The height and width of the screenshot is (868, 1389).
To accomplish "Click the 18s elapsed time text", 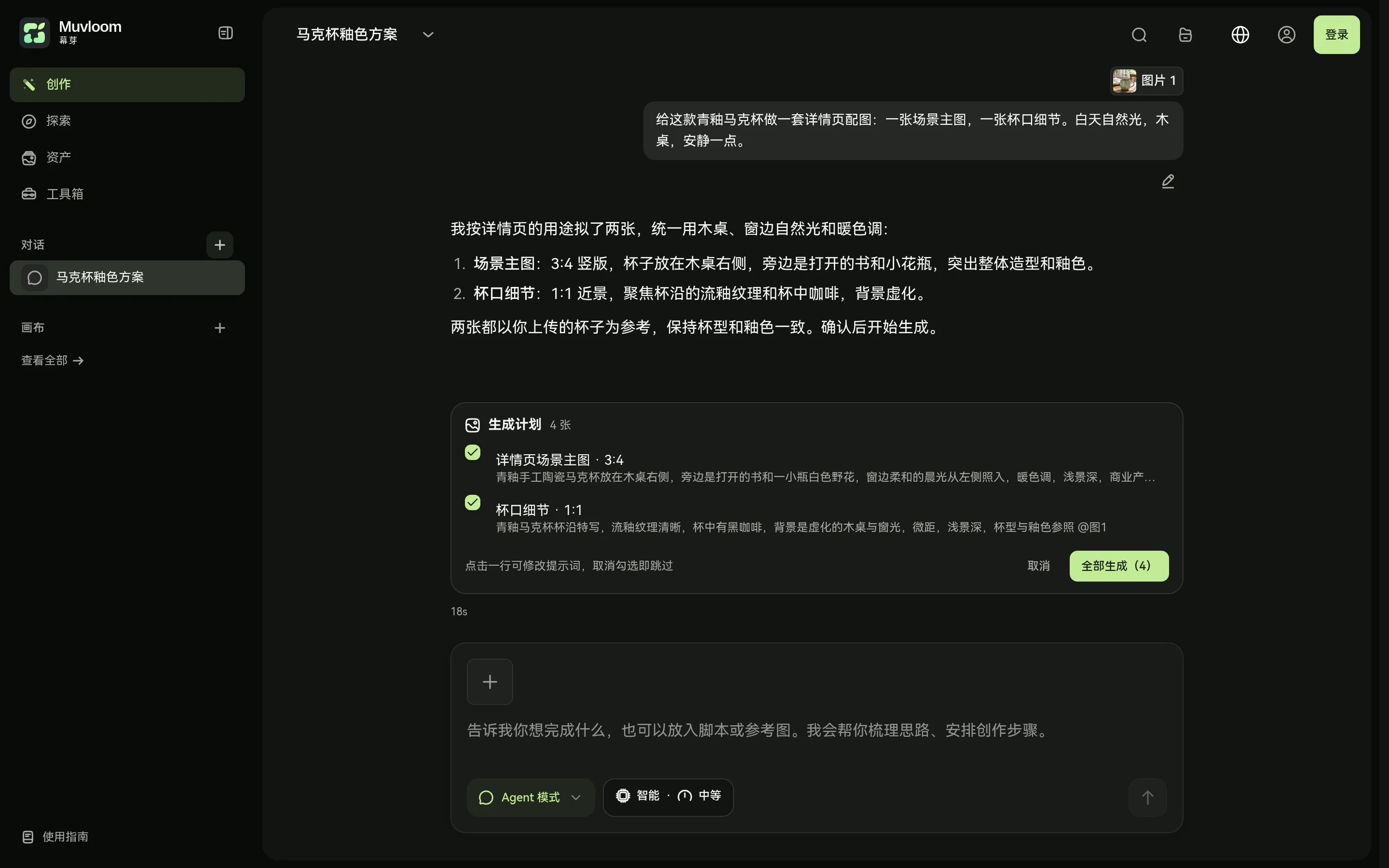I will (459, 611).
